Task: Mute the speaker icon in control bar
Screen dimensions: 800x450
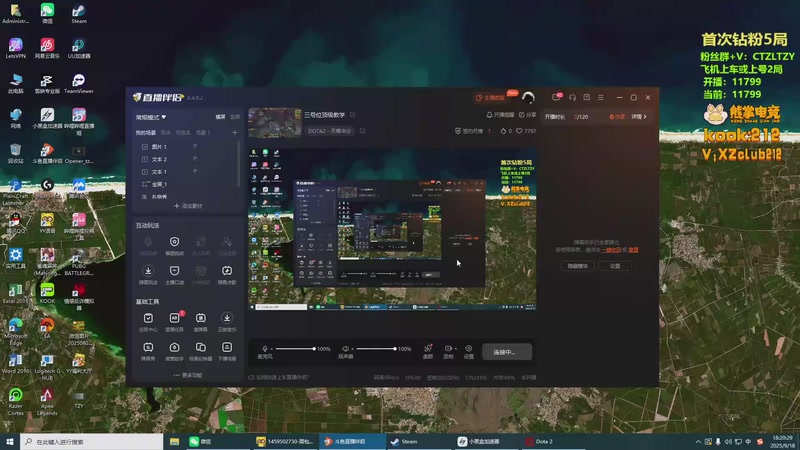Action: click(x=345, y=348)
